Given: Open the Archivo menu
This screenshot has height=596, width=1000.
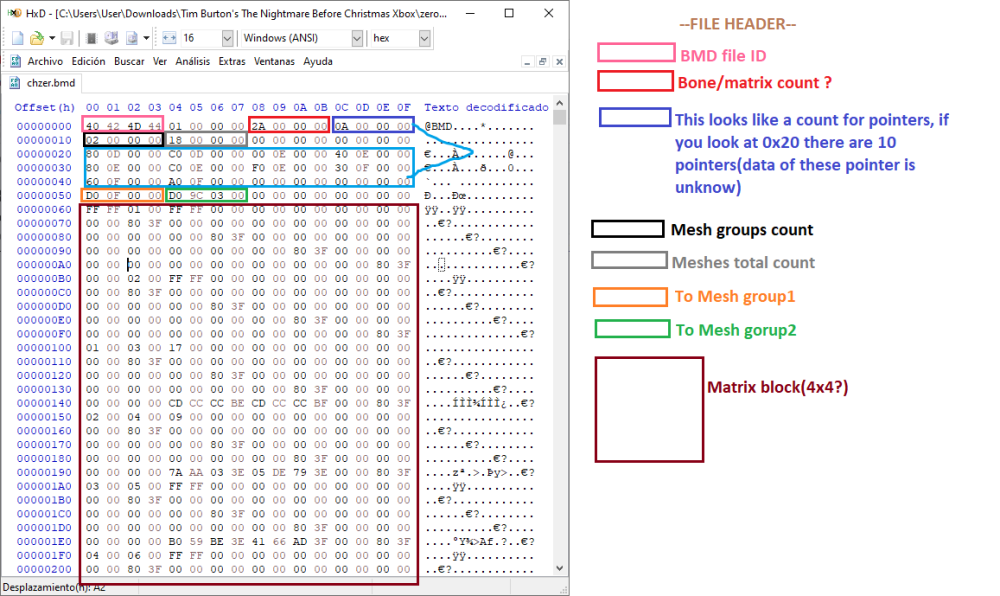Looking at the screenshot, I should click(x=45, y=61).
